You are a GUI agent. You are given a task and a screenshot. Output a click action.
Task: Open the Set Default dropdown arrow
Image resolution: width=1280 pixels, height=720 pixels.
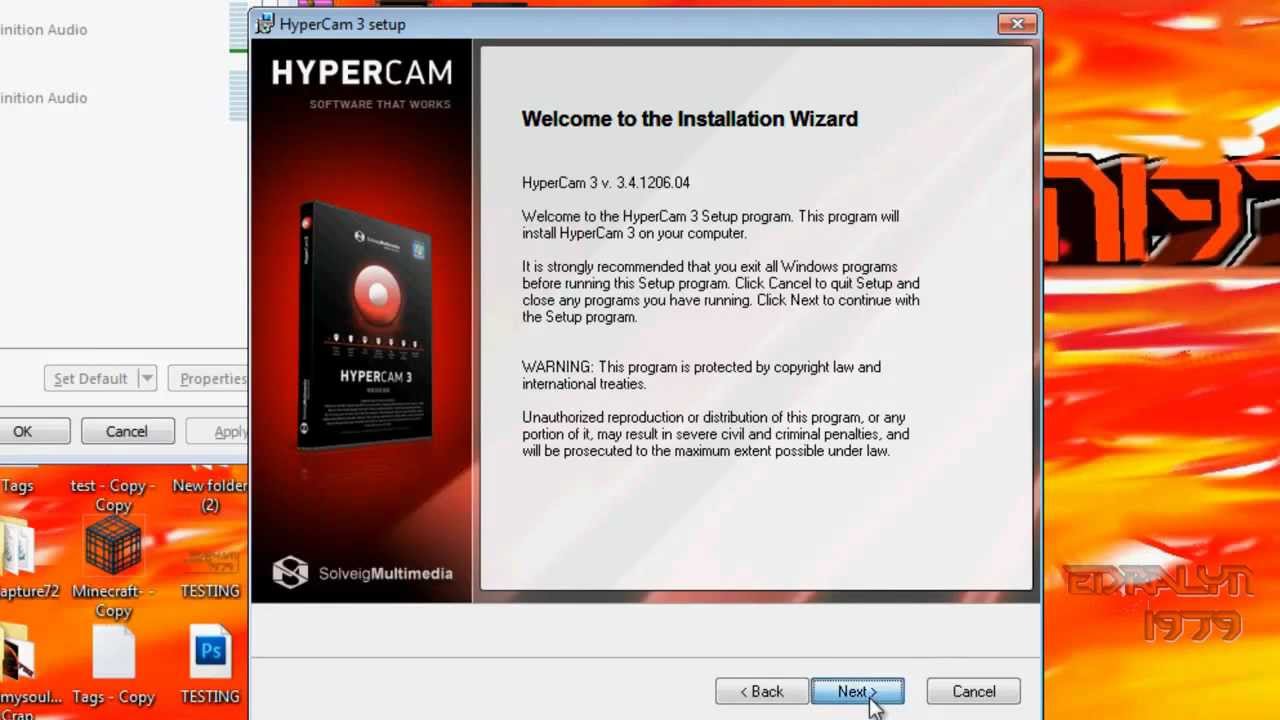(x=147, y=379)
